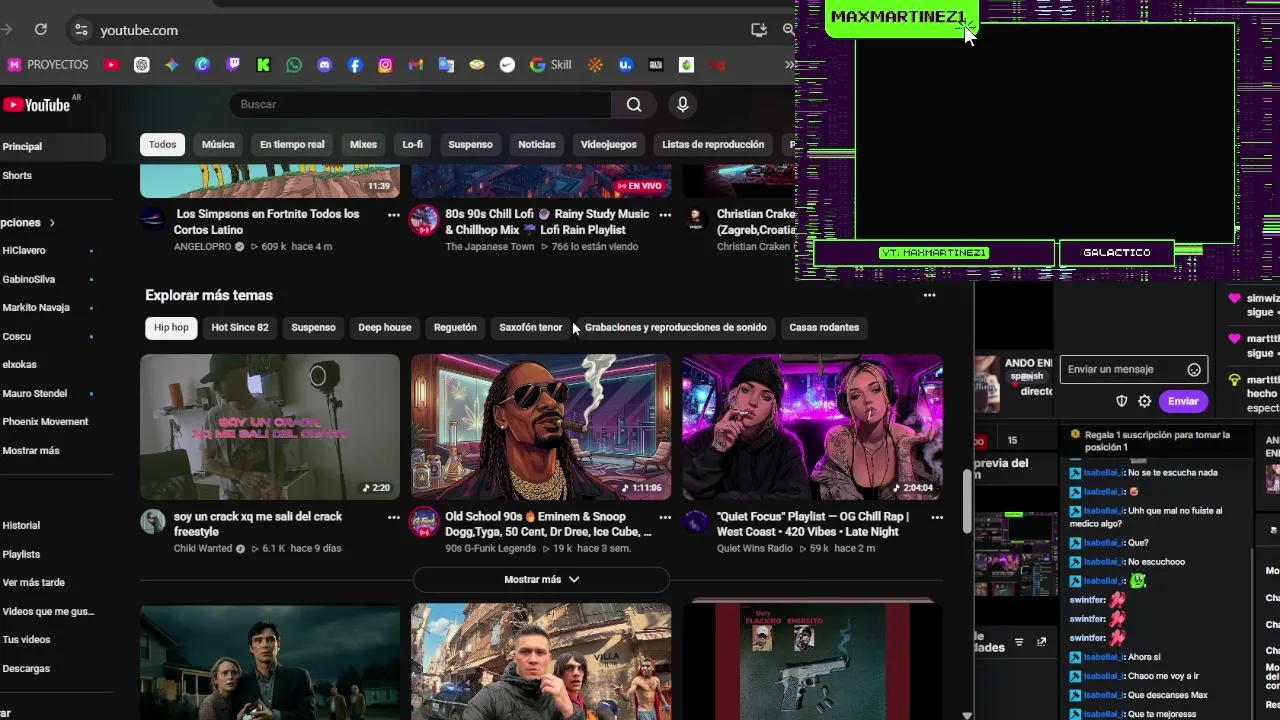The image size is (1280, 720).
Task: Open the HiClavero subscription channel
Action: tap(24, 251)
